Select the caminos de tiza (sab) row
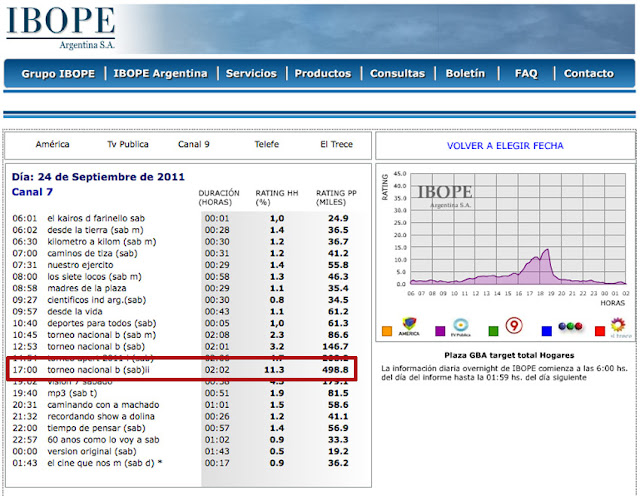The width and height of the screenshot is (640, 496). point(180,253)
